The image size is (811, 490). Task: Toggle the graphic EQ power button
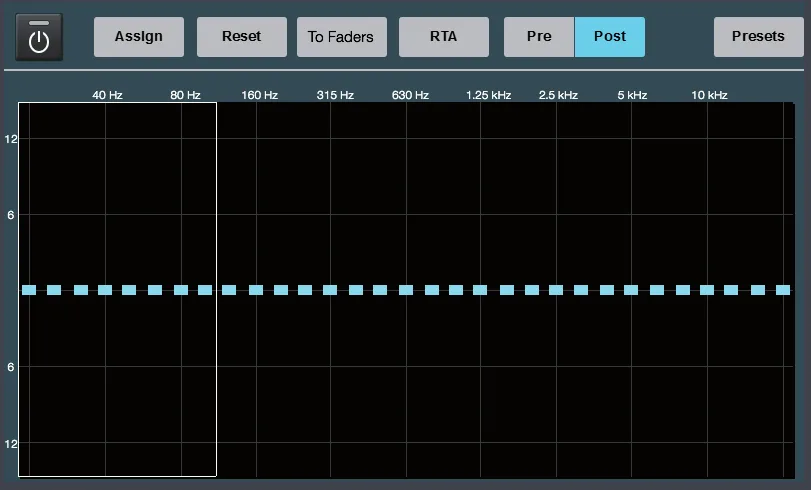point(39,37)
